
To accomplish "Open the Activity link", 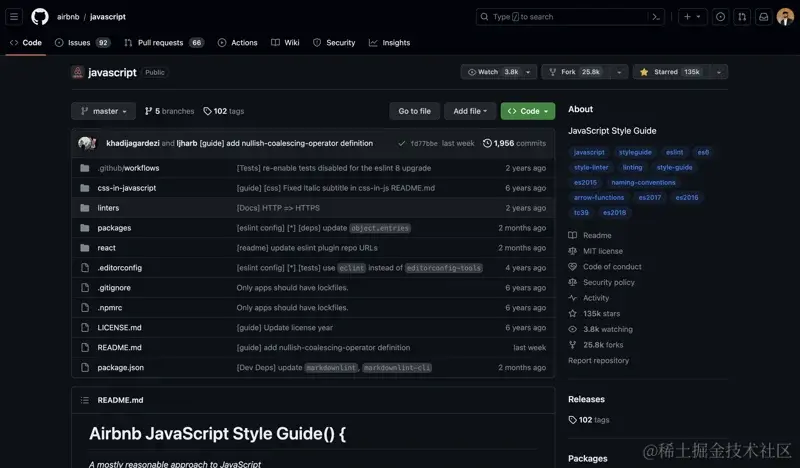I will (x=589, y=298).
